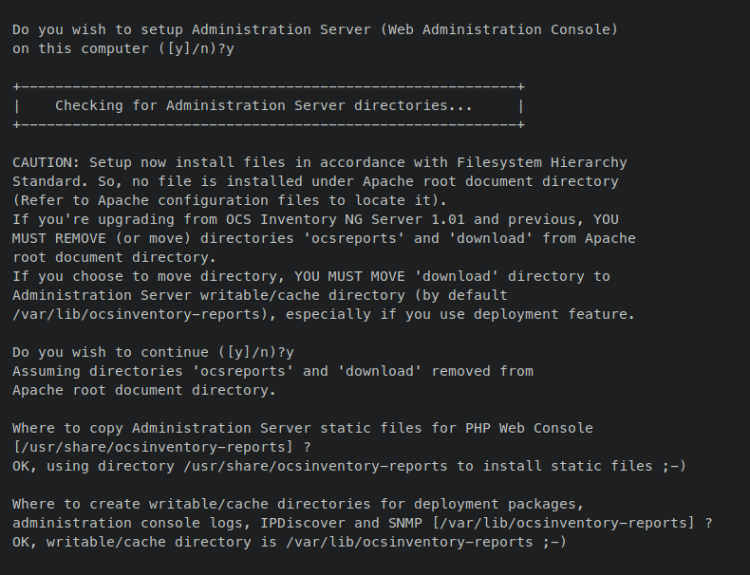
Task: Click the 'Do you wish to continue ([y]/n)?y' prompt
Action: coord(153,353)
